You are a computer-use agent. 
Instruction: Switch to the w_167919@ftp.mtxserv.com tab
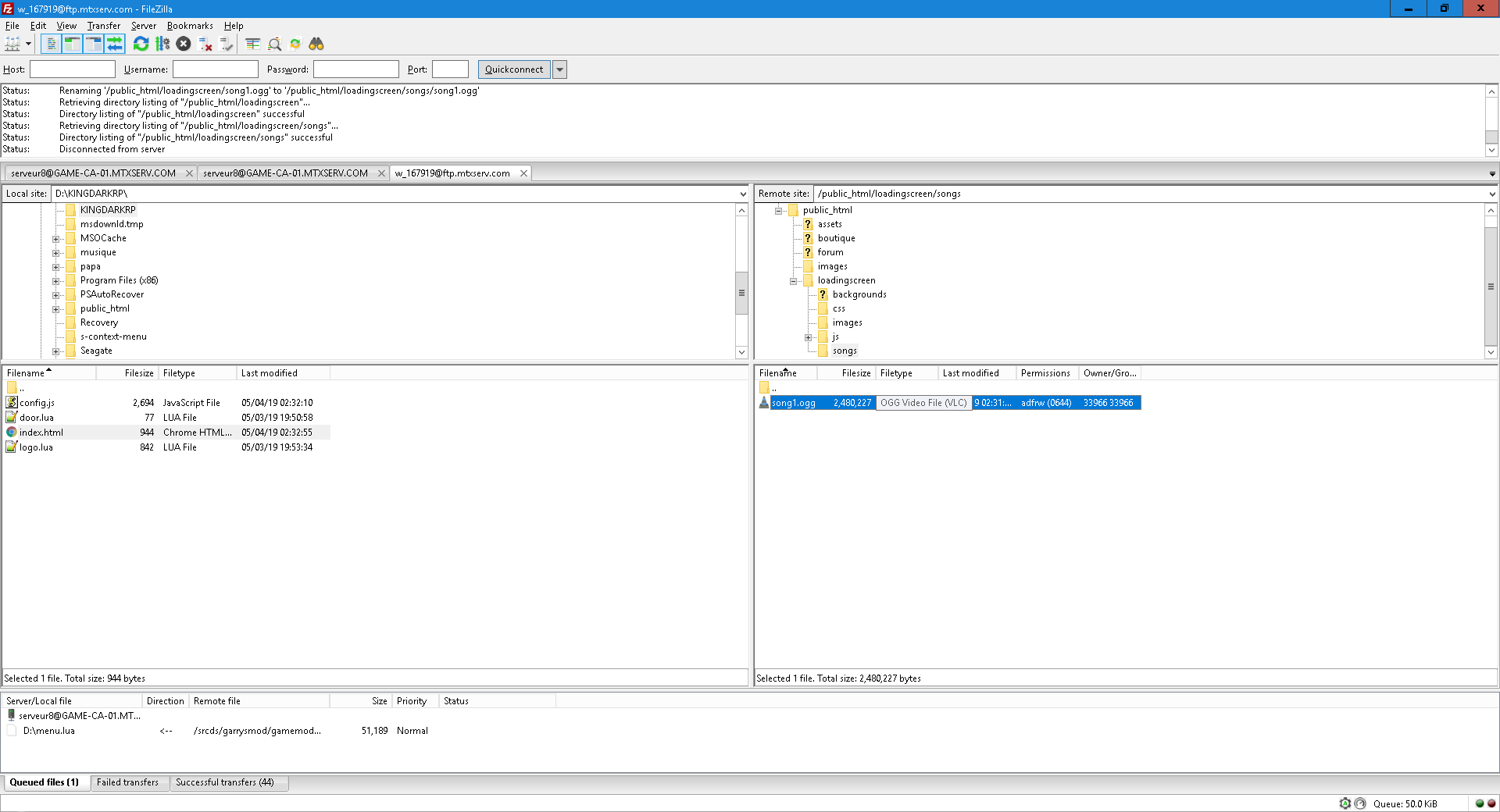(x=452, y=173)
